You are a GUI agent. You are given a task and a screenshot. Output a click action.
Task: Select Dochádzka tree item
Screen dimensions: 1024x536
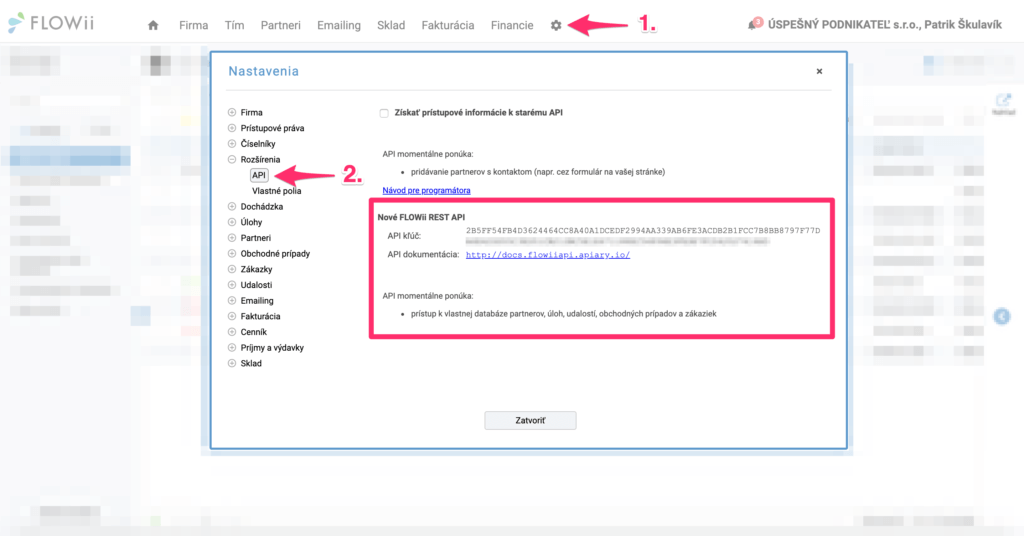point(261,206)
